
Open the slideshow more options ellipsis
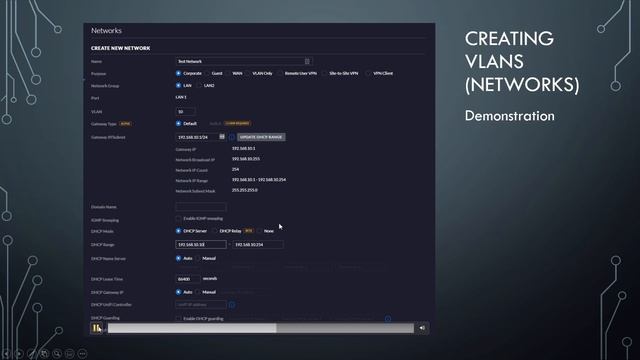point(82,353)
